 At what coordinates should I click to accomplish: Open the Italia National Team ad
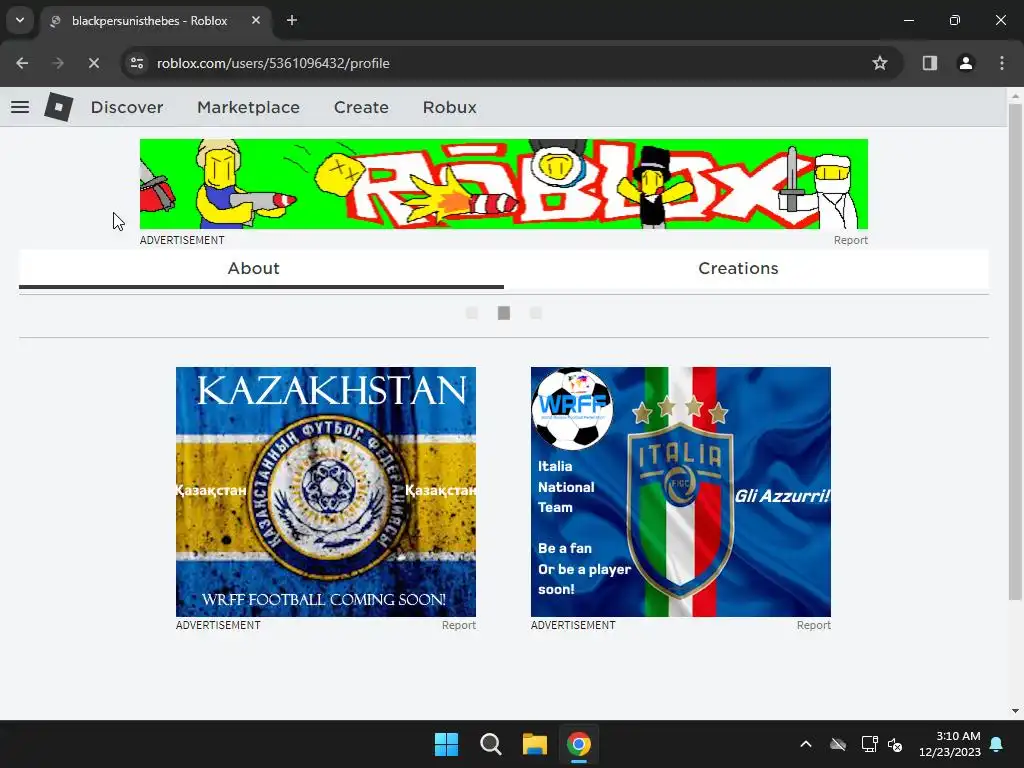pos(680,492)
